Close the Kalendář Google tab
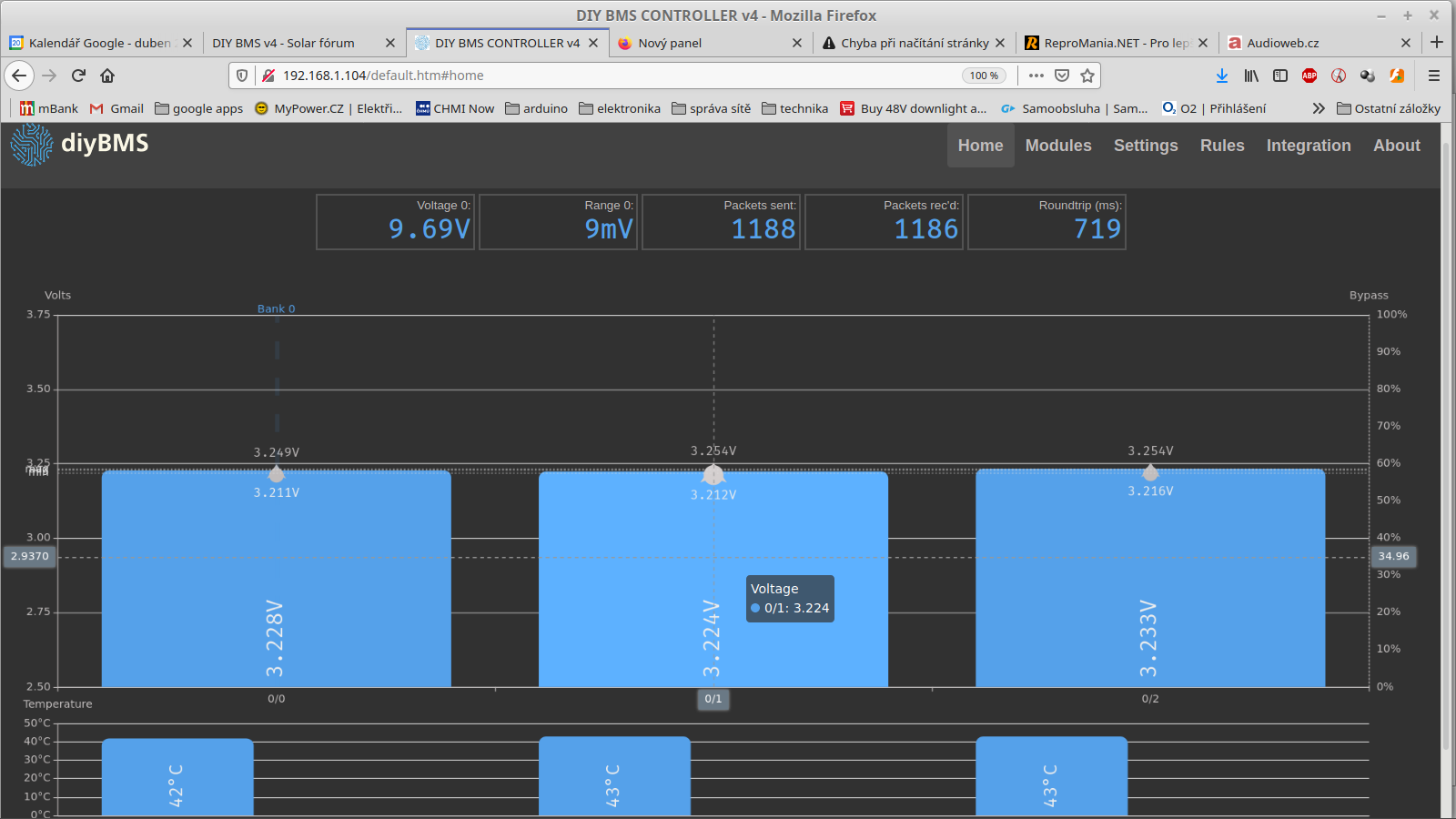Viewport: 1456px width, 819px height. click(187, 43)
